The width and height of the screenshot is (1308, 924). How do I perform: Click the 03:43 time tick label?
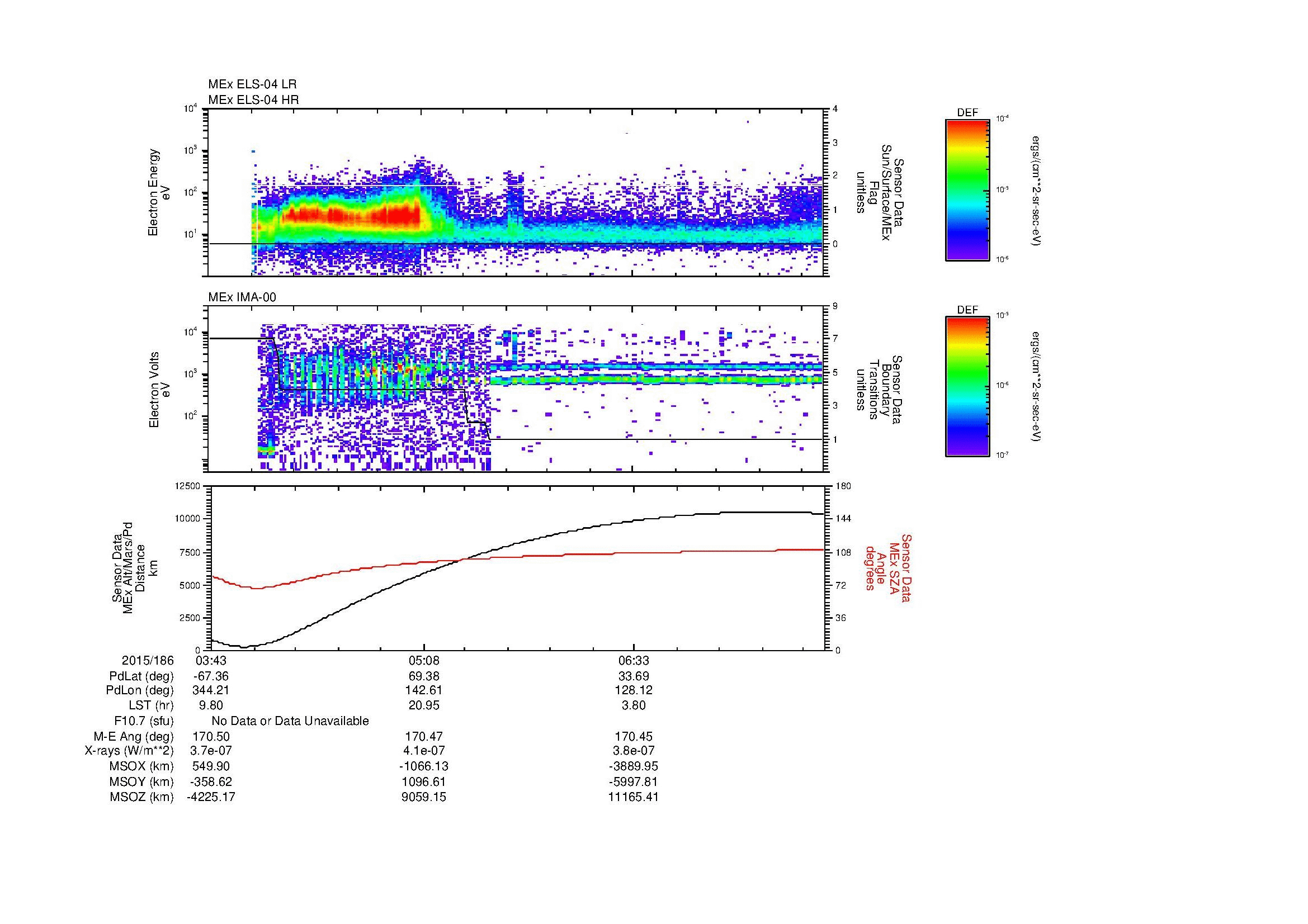coord(211,661)
